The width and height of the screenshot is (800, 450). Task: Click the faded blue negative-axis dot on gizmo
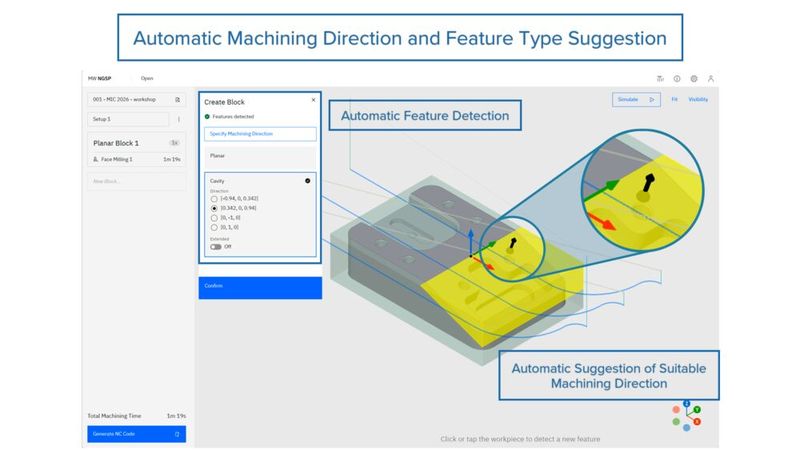pyautogui.click(x=687, y=428)
